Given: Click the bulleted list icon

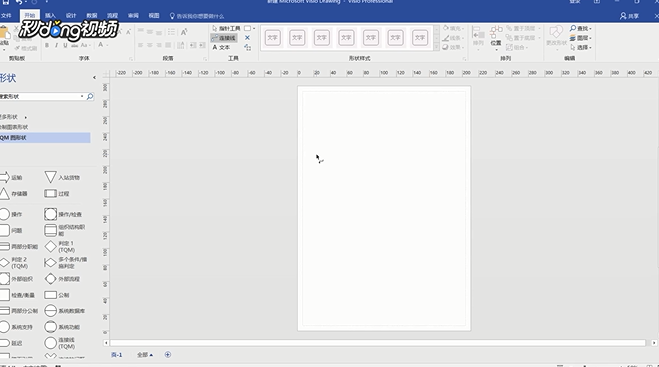Looking at the screenshot, I should tap(171, 32).
